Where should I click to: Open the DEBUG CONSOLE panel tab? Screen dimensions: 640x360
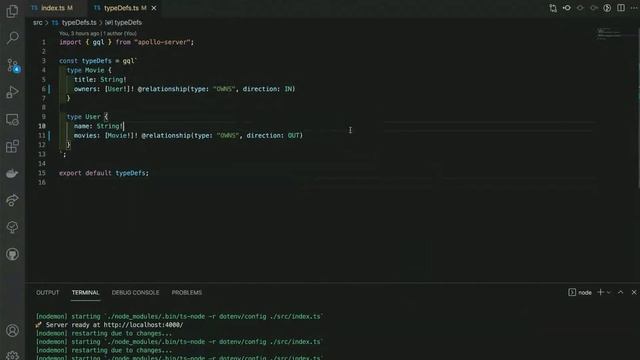pos(136,293)
